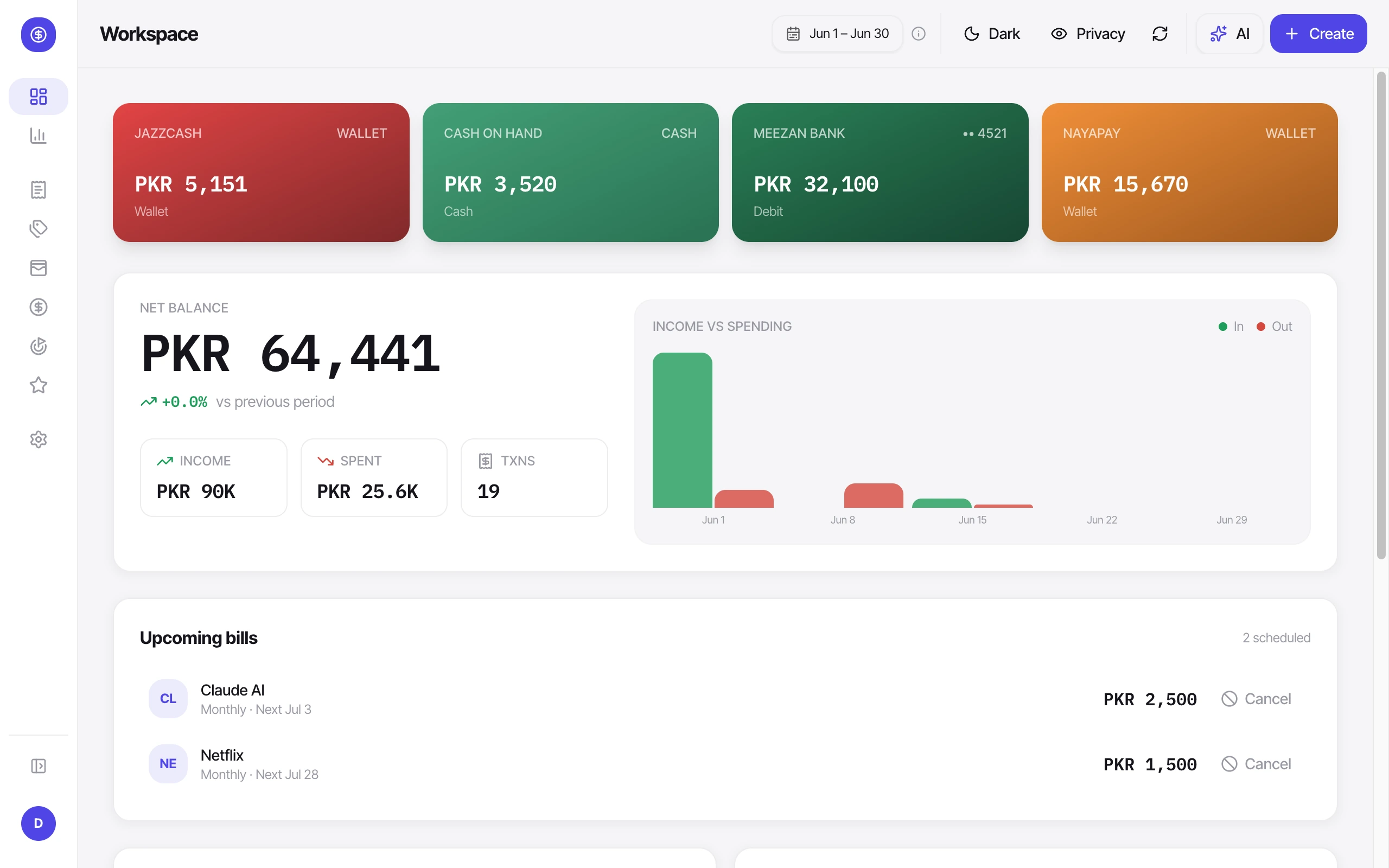Click the Out legend entry in chart
Viewport: 1389px width, 868px height.
(x=1274, y=327)
